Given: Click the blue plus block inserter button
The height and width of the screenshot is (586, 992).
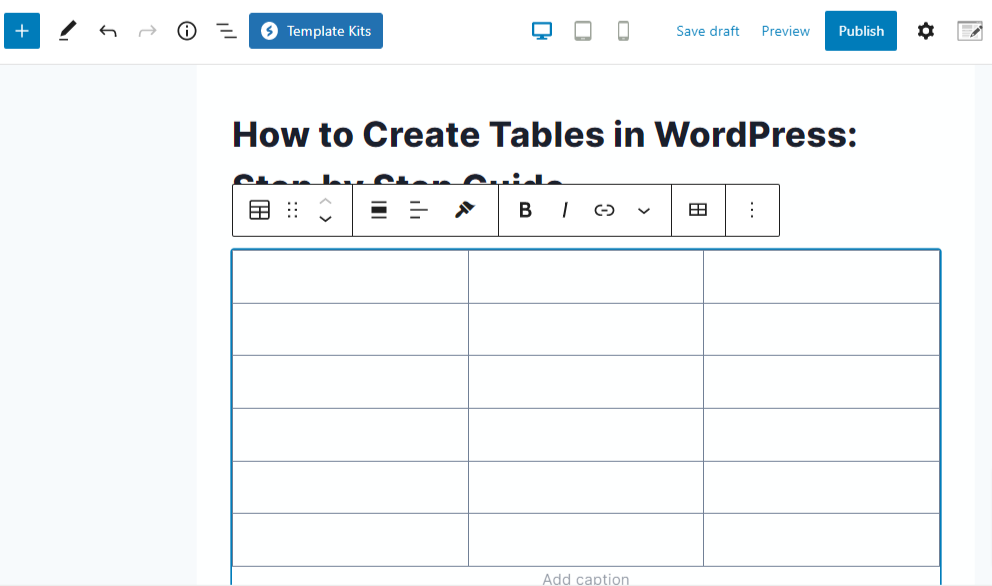Looking at the screenshot, I should 22,31.
